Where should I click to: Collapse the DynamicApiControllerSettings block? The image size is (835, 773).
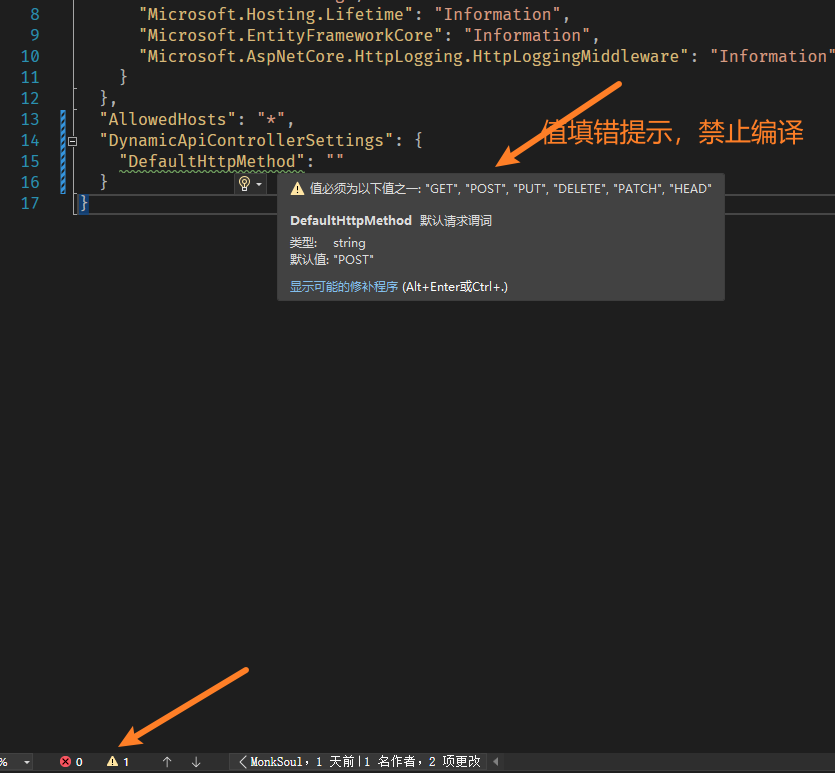tap(72, 141)
